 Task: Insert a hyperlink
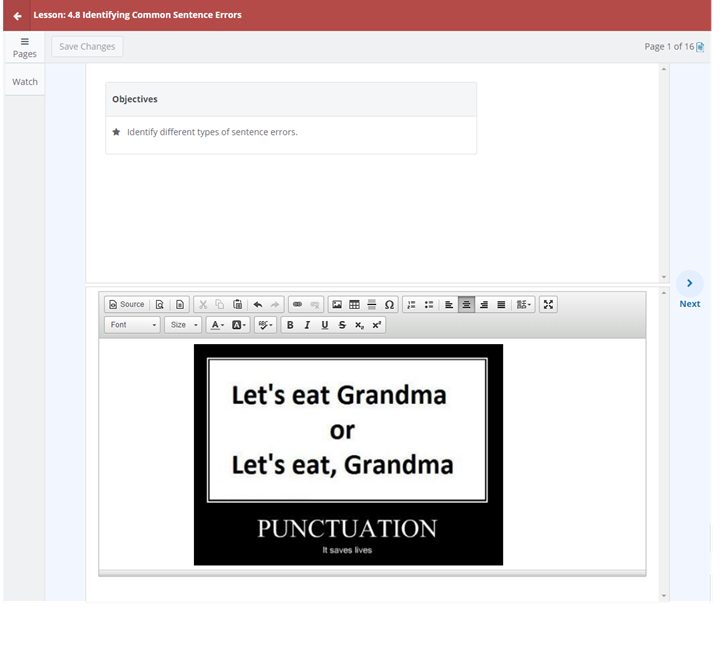tap(298, 304)
